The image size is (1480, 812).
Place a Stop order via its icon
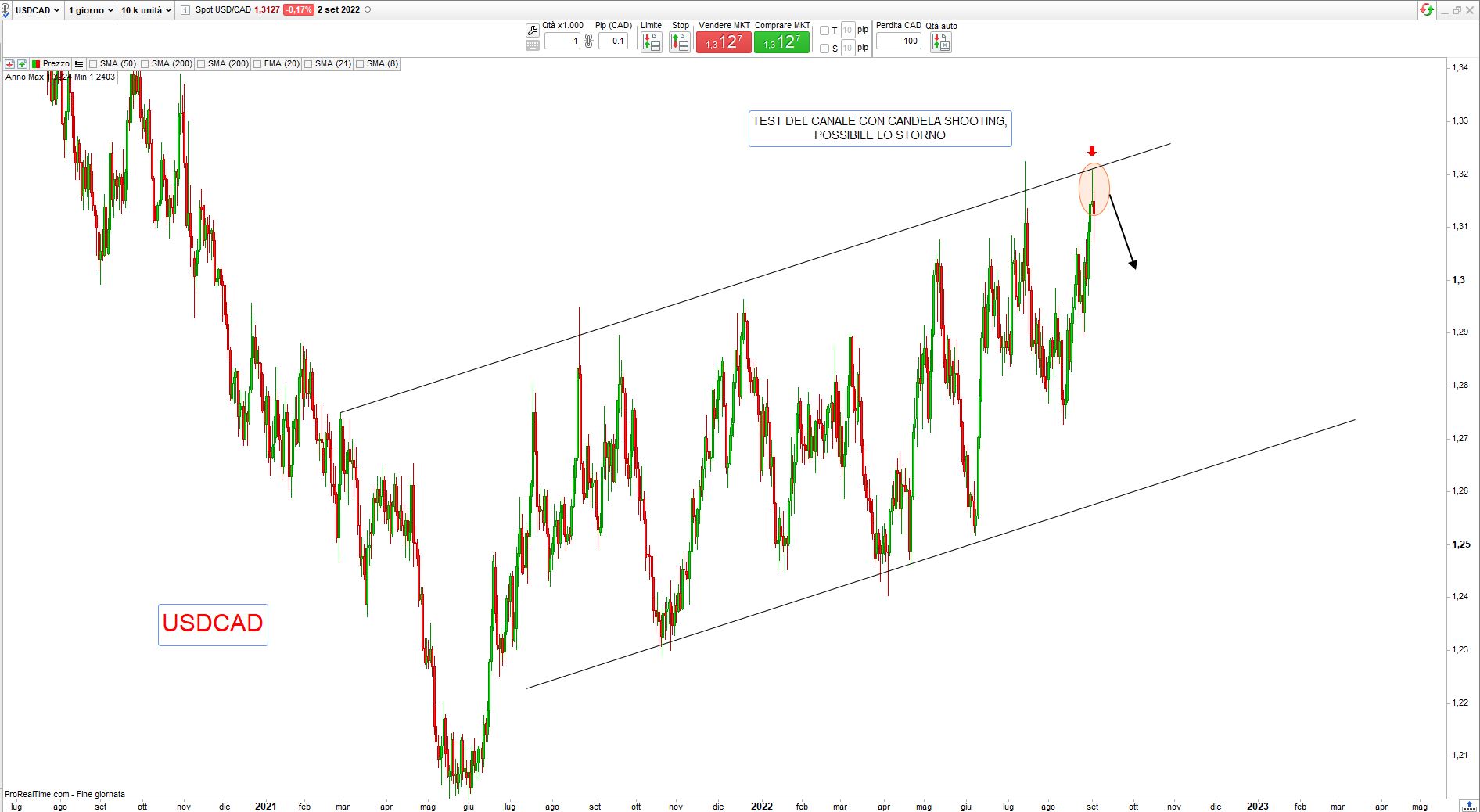[680, 42]
